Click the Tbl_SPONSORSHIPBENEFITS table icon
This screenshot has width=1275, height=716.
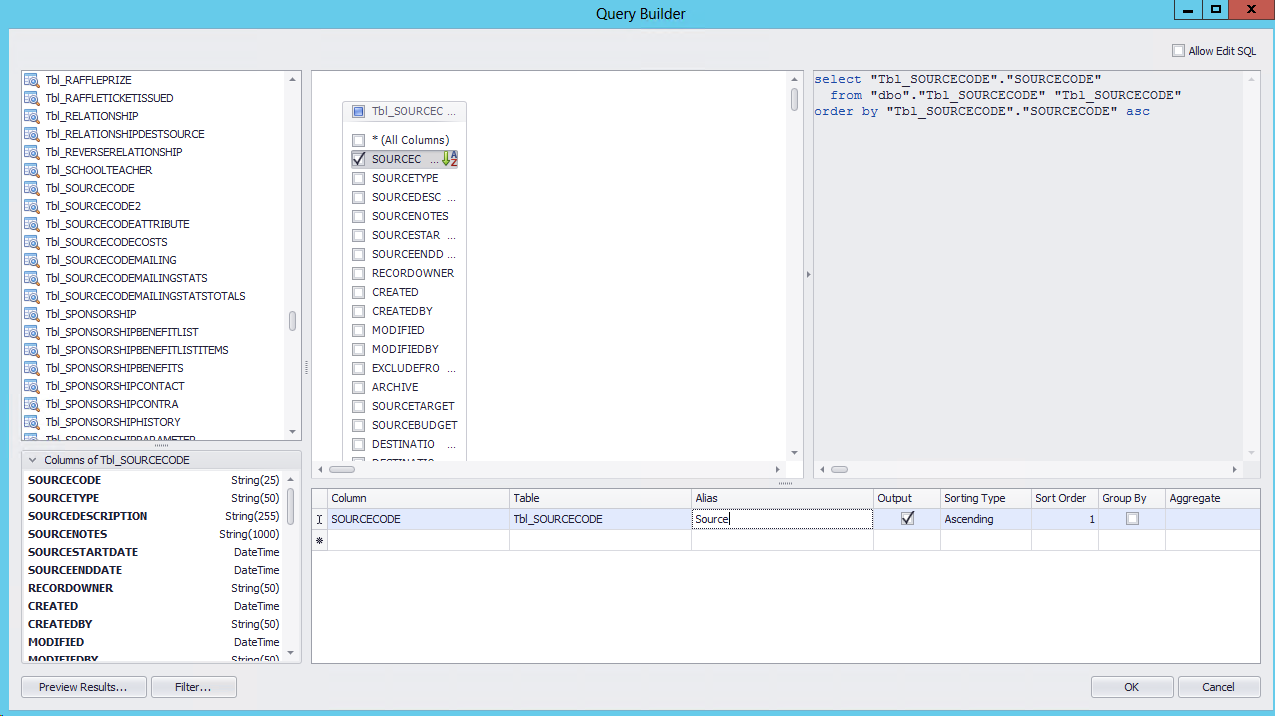coord(31,368)
